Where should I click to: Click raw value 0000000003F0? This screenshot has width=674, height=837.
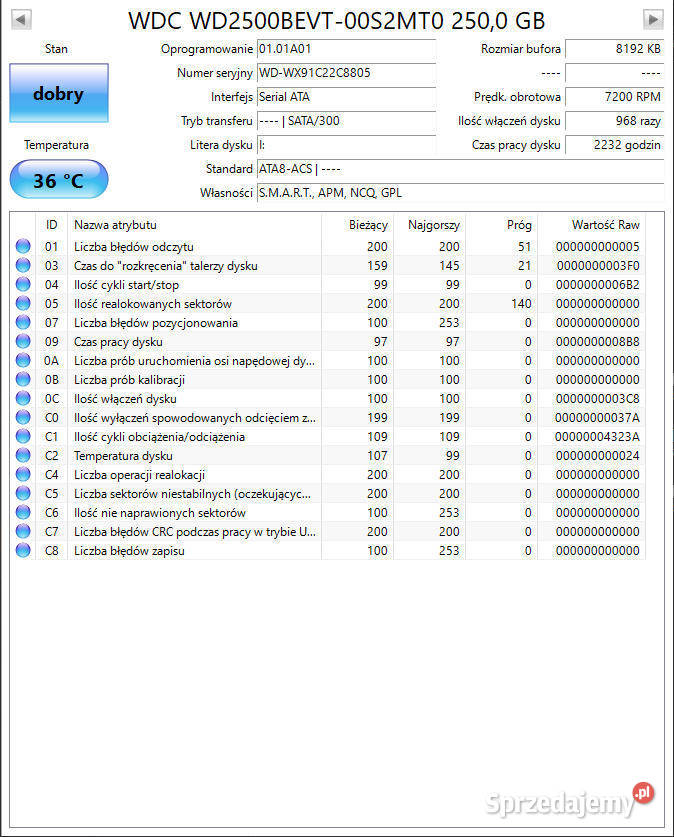click(x=598, y=265)
